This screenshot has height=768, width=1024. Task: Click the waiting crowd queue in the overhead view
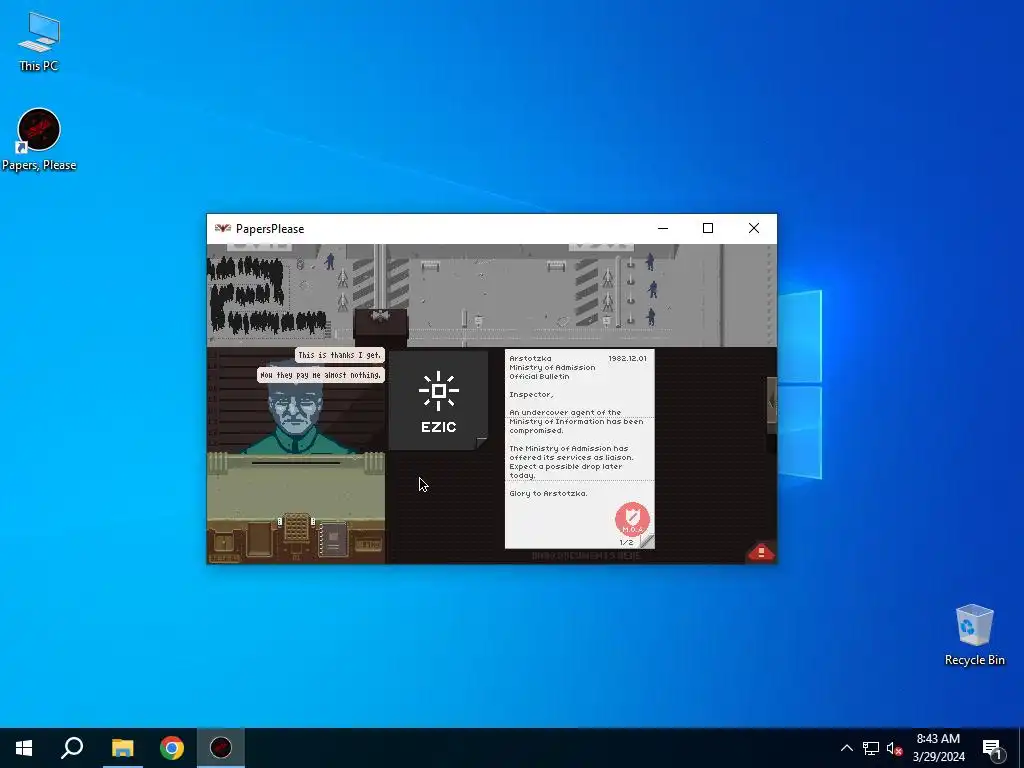[264, 294]
